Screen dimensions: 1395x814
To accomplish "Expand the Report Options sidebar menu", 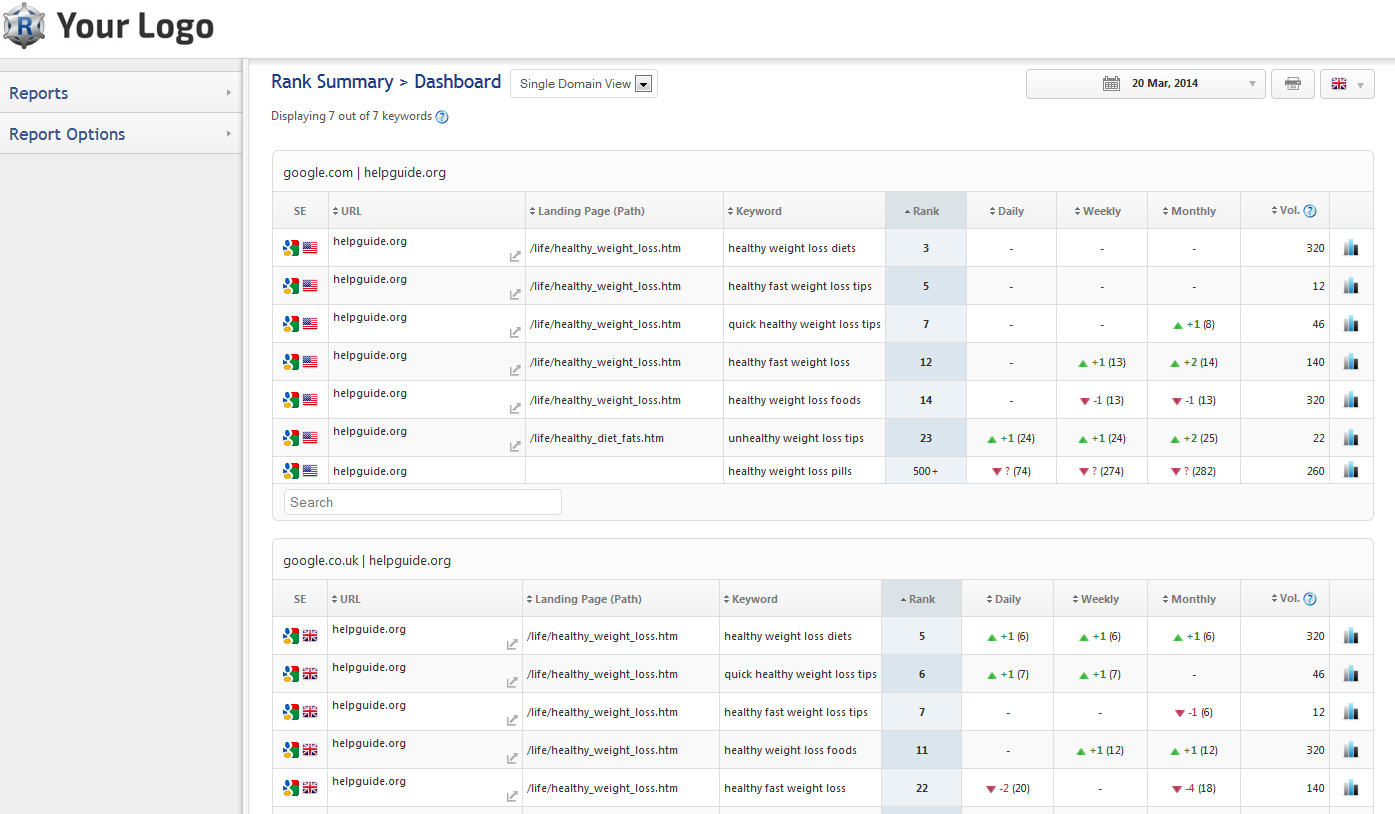I will pos(120,134).
